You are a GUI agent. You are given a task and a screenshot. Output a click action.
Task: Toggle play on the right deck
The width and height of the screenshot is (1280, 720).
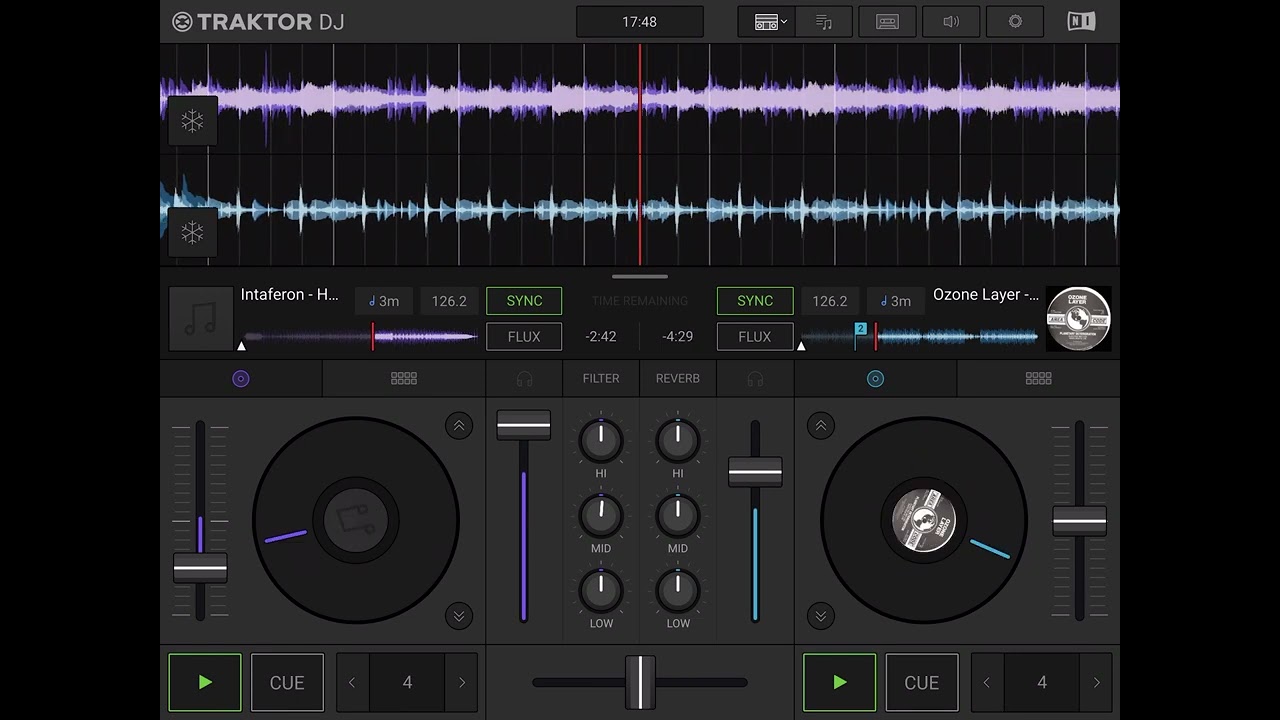pos(840,683)
